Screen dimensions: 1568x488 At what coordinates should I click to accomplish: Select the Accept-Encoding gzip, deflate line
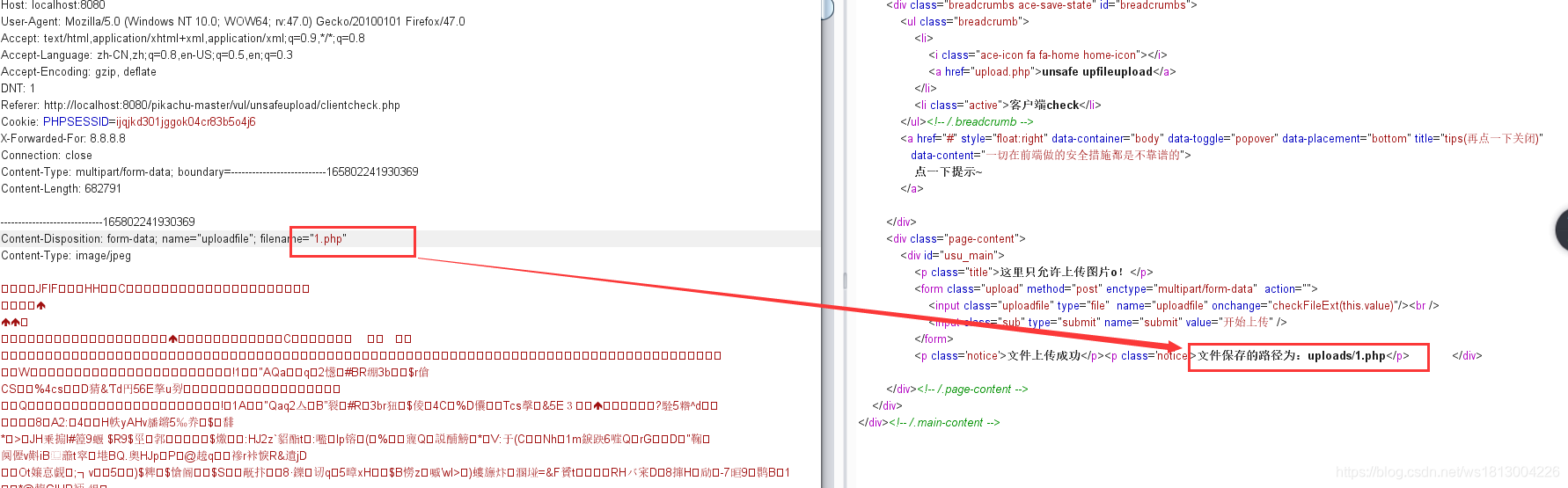pos(79,71)
